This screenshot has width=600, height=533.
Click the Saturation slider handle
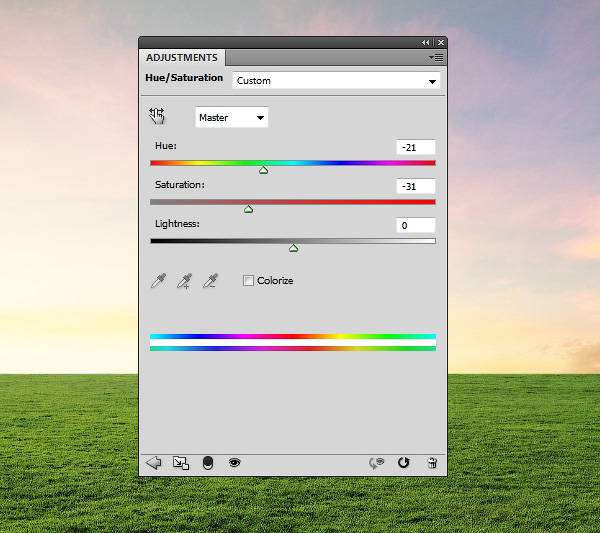click(x=248, y=209)
